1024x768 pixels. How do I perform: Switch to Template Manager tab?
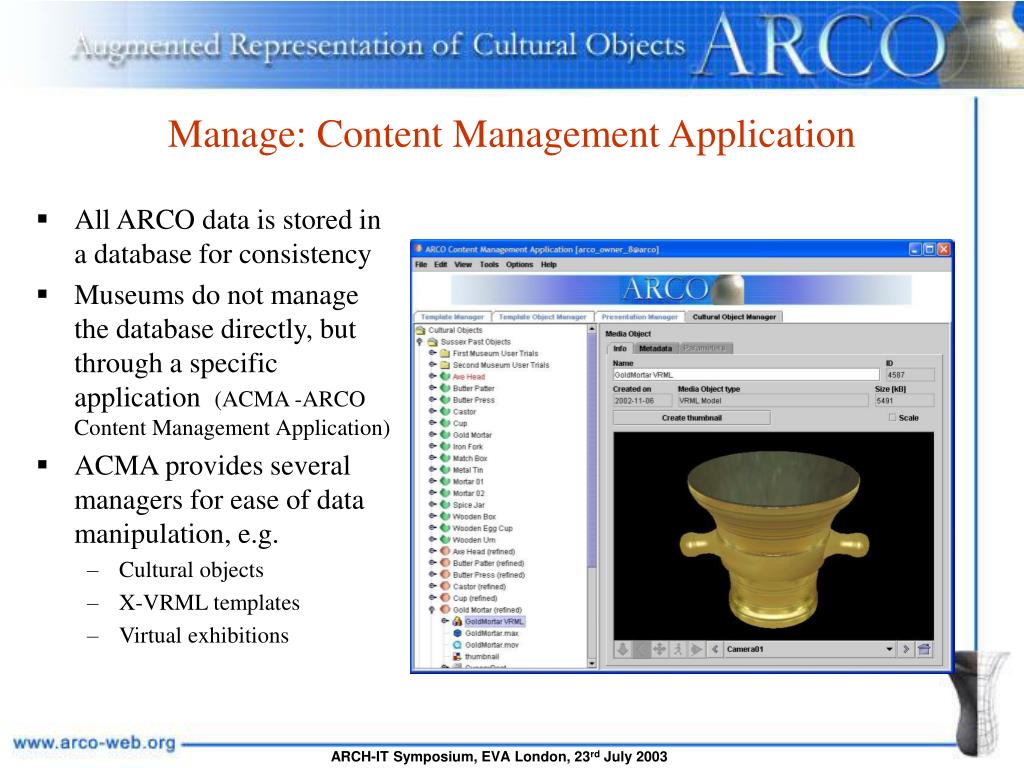[452, 317]
